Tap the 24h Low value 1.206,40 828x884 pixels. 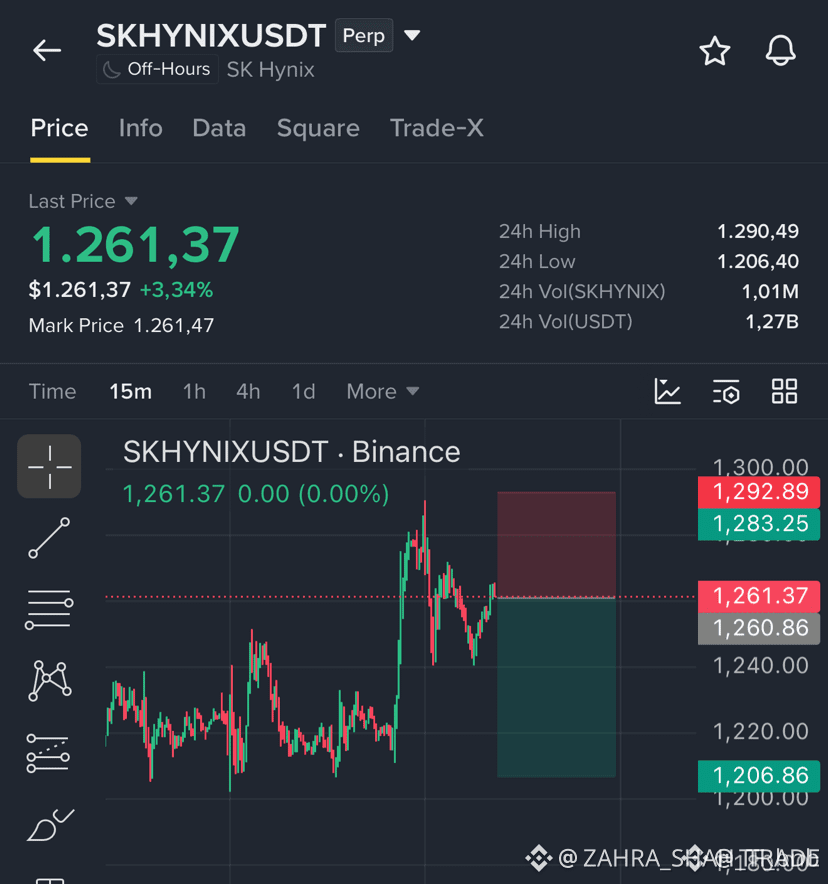pos(758,262)
